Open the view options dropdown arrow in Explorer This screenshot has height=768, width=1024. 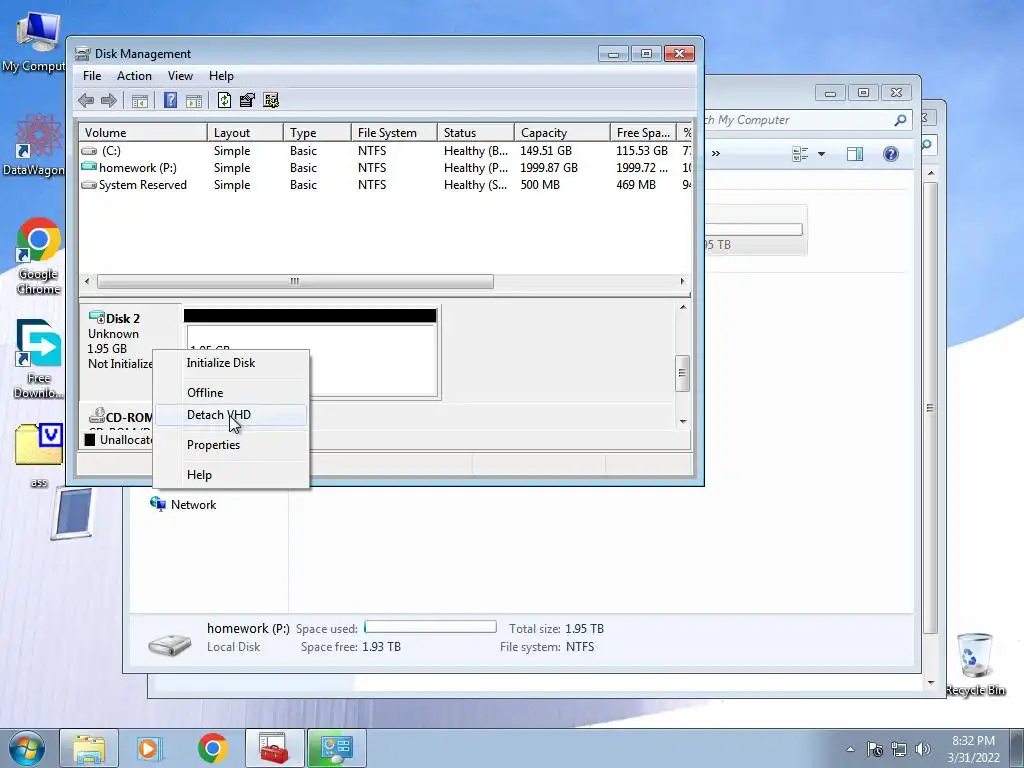(822, 154)
